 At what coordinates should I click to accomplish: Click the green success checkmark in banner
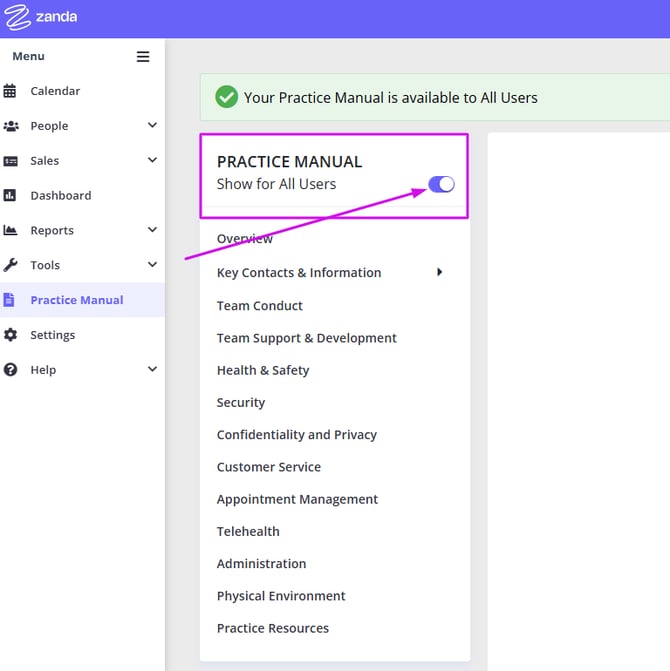[227, 97]
